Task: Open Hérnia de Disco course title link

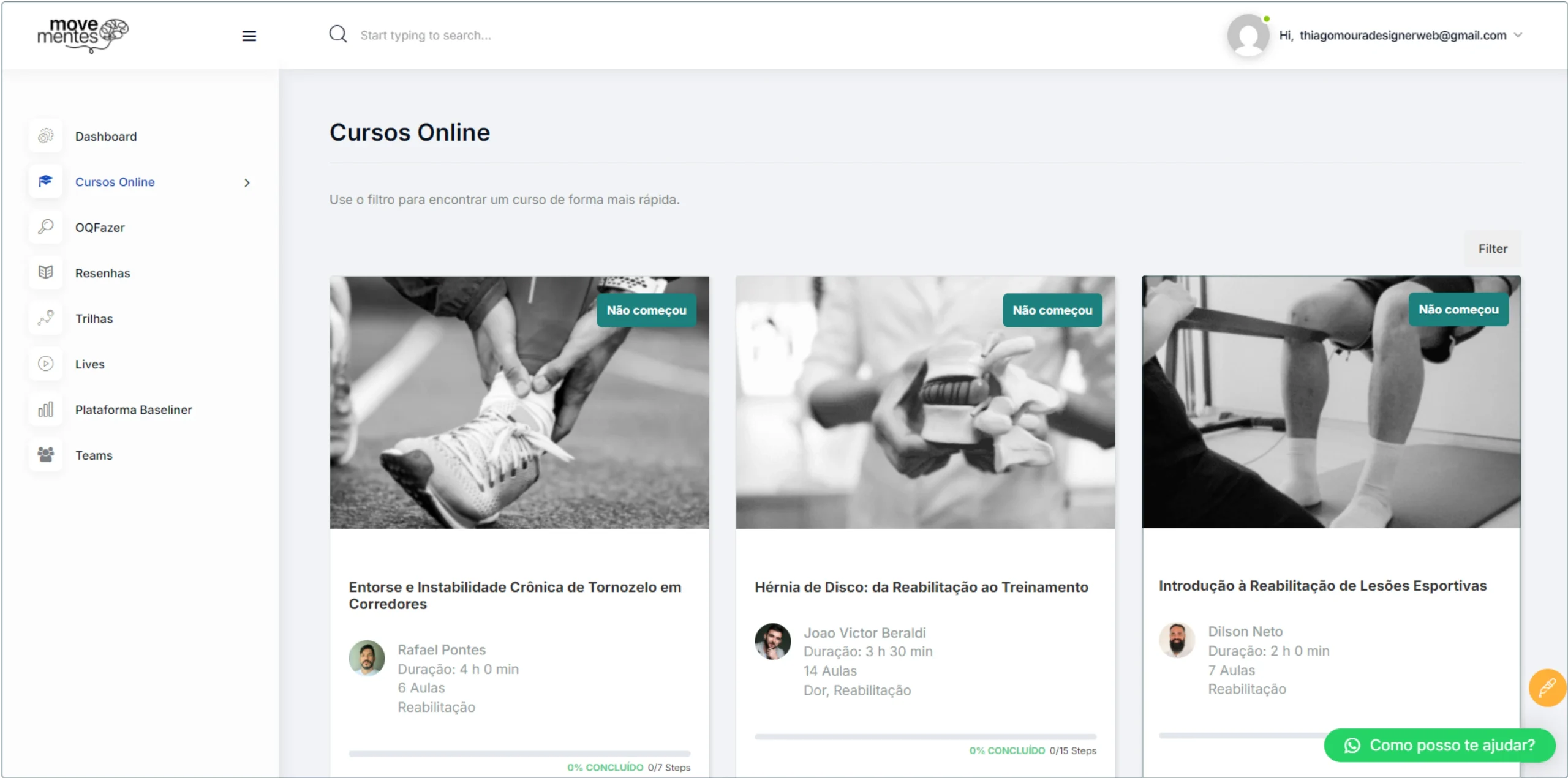Action: pyautogui.click(x=921, y=587)
